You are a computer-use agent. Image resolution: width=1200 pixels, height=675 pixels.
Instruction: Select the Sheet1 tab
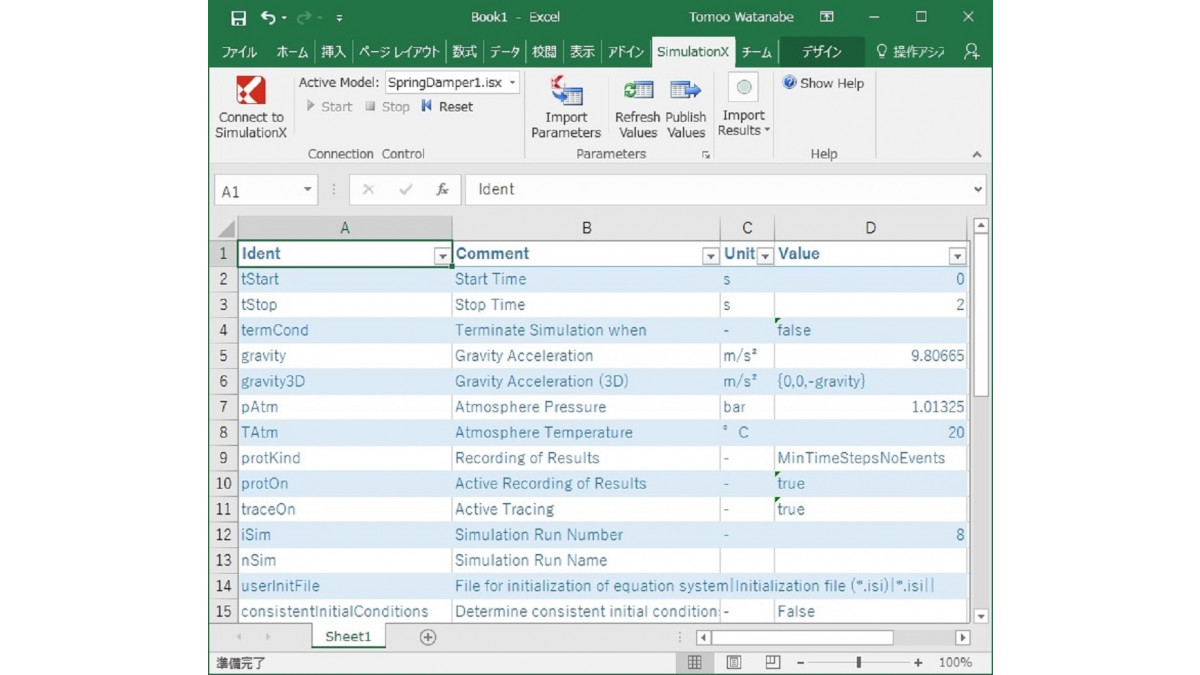[x=348, y=637]
